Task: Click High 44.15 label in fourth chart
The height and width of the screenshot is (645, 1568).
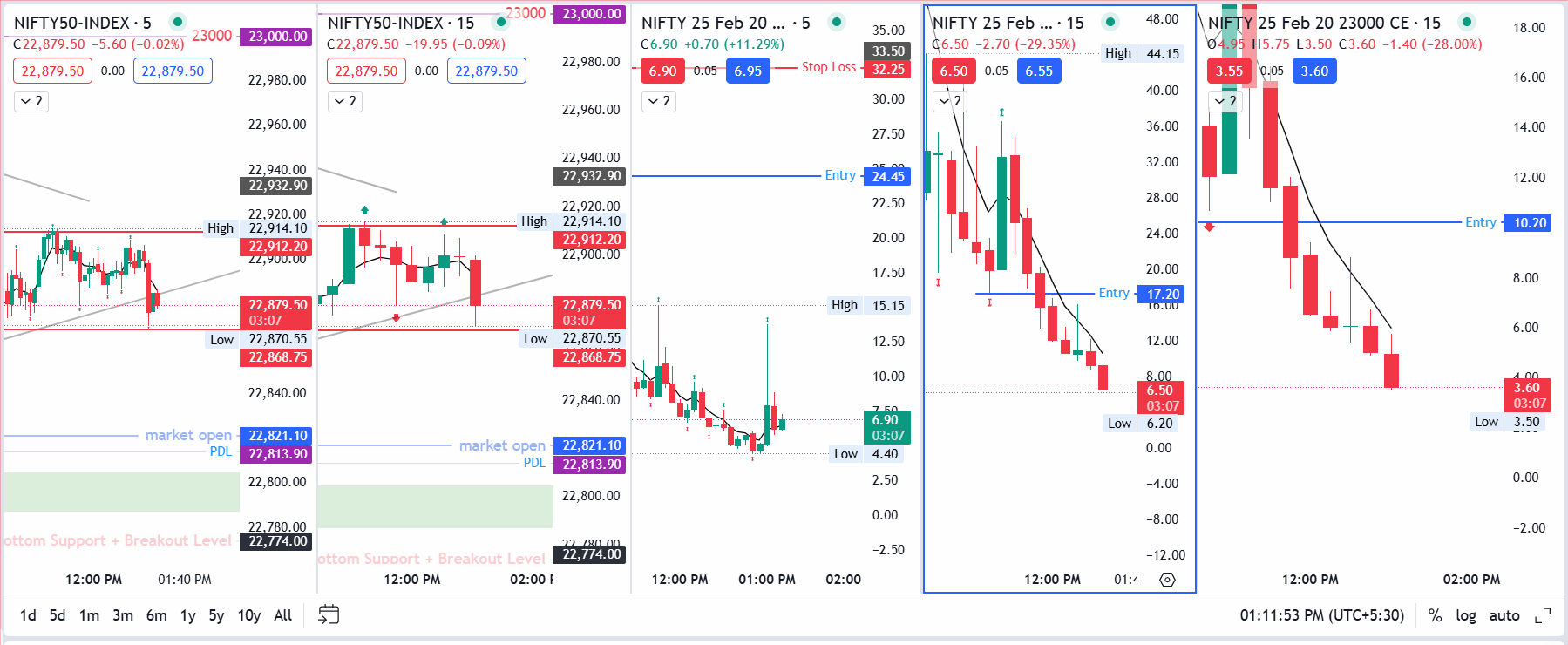Action: [x=1143, y=53]
